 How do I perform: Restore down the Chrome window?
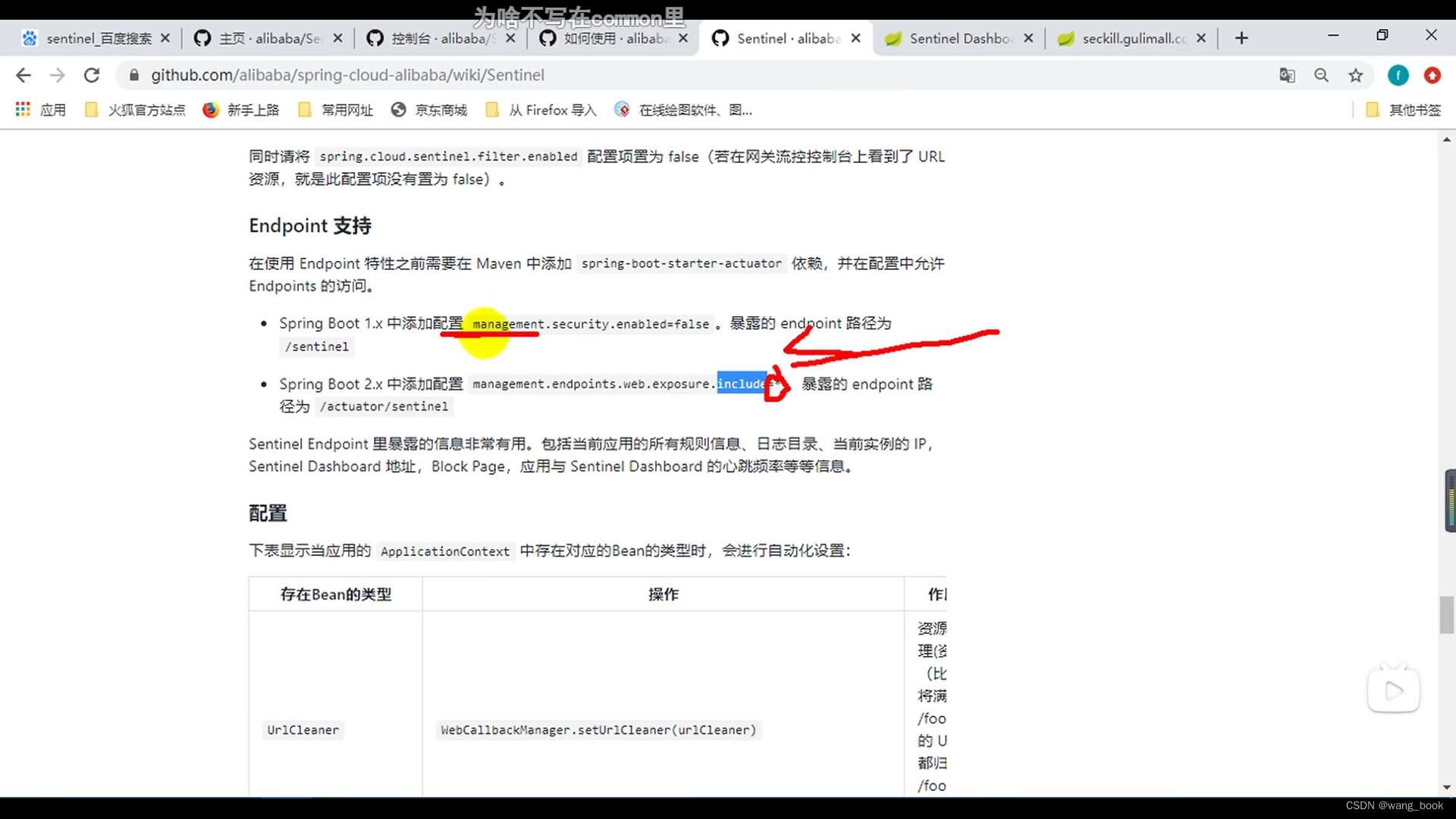(1382, 36)
